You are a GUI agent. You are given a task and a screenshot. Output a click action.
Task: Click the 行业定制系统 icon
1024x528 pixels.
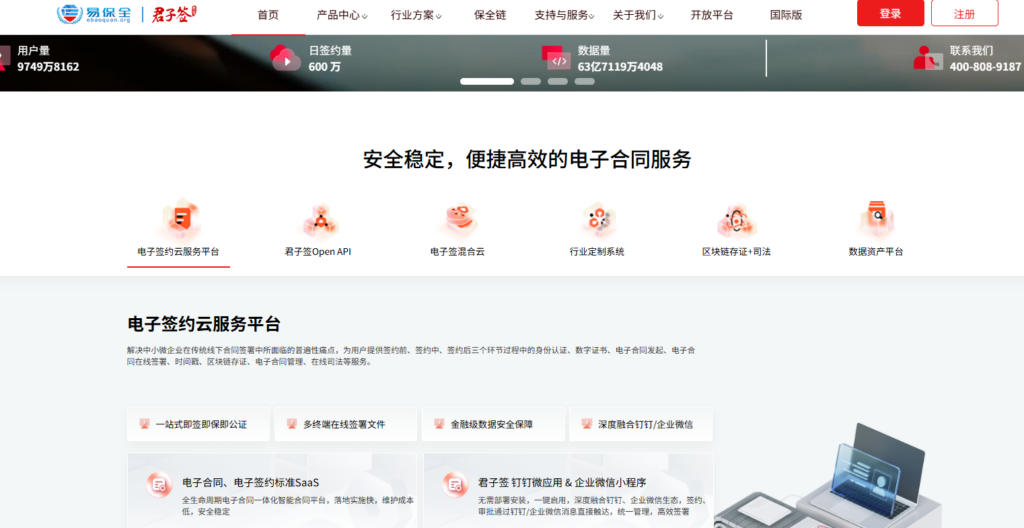(597, 220)
